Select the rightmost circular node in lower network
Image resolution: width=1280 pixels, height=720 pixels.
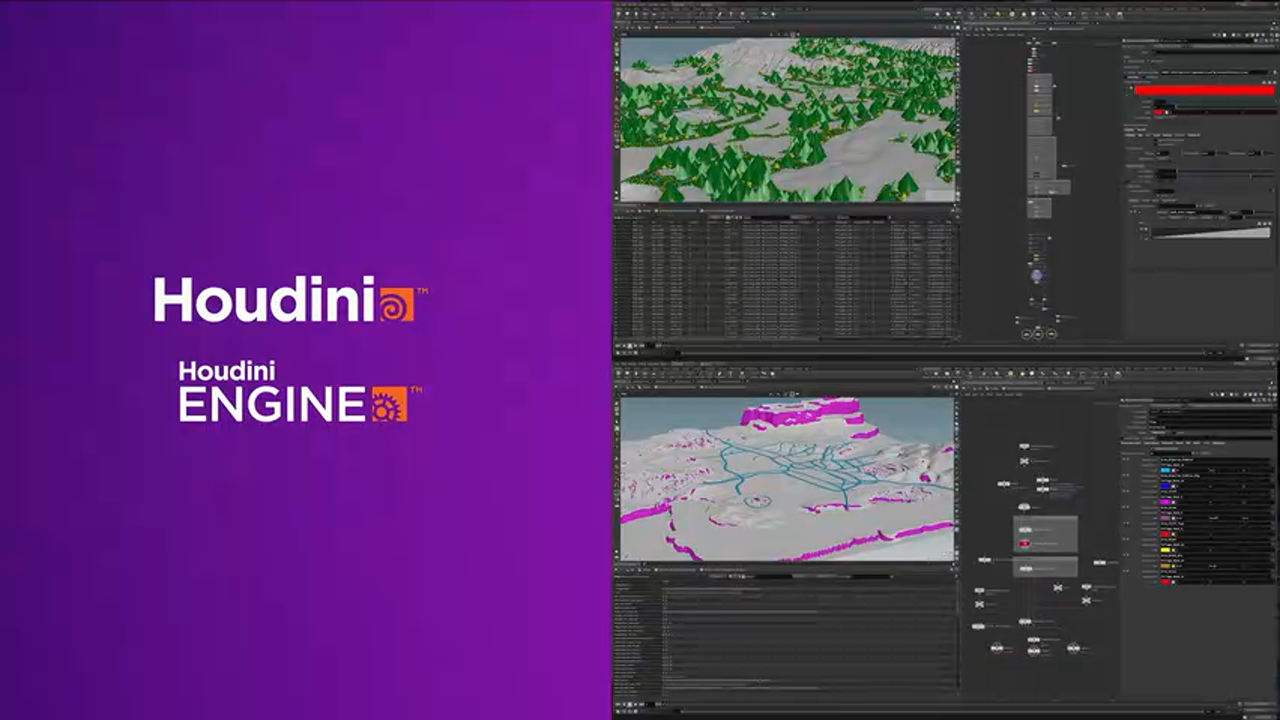click(x=1073, y=648)
